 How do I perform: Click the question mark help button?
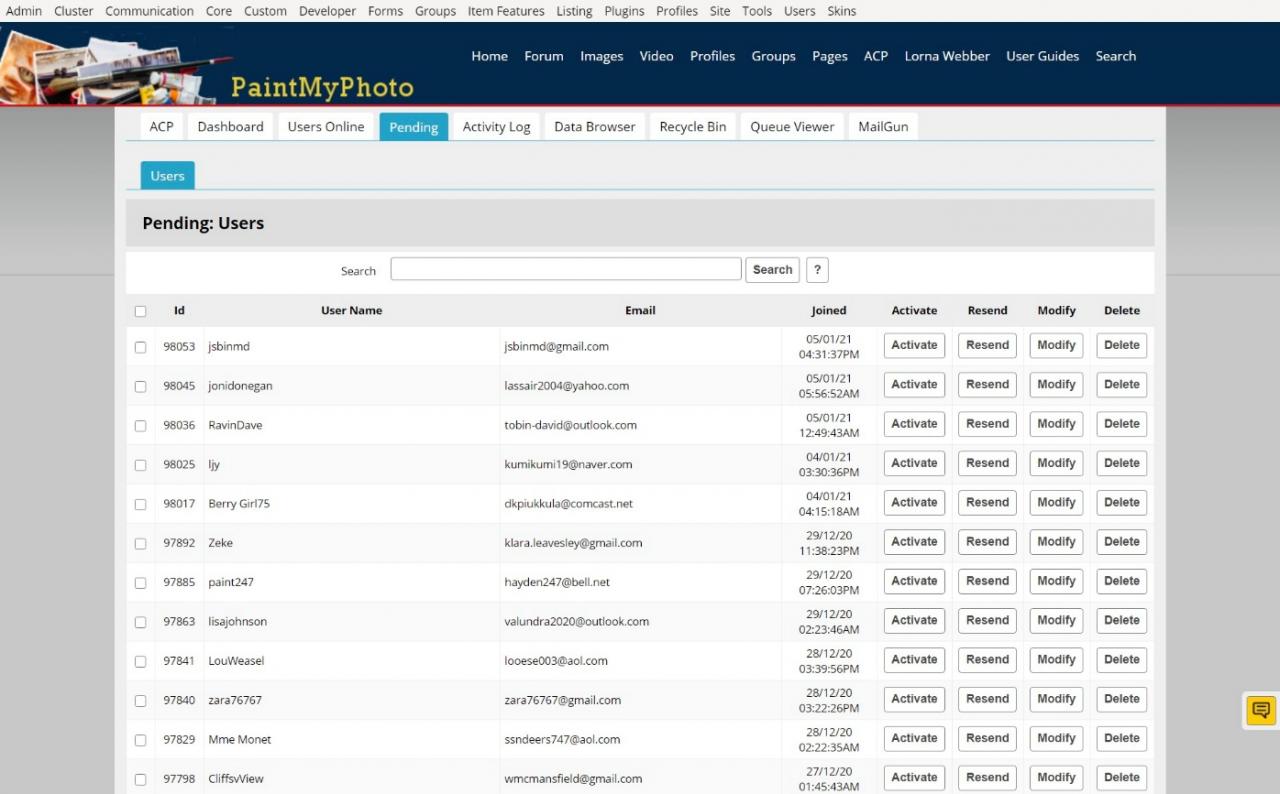(x=817, y=270)
